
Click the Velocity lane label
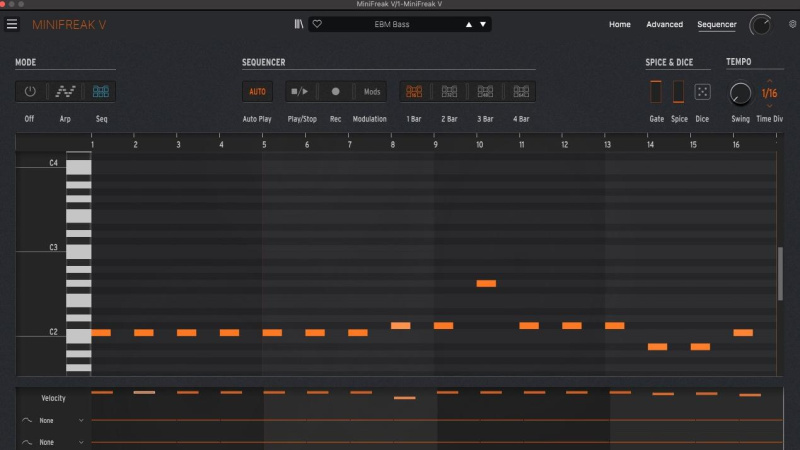tap(53, 398)
